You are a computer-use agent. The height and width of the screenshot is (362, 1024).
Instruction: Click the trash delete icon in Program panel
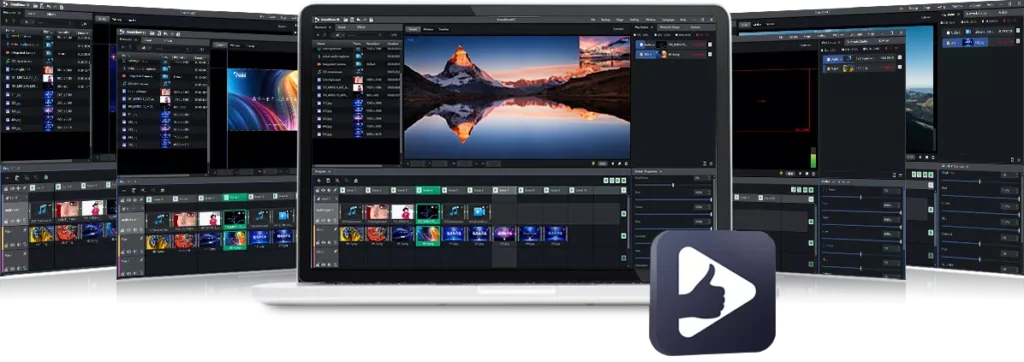pos(328,180)
